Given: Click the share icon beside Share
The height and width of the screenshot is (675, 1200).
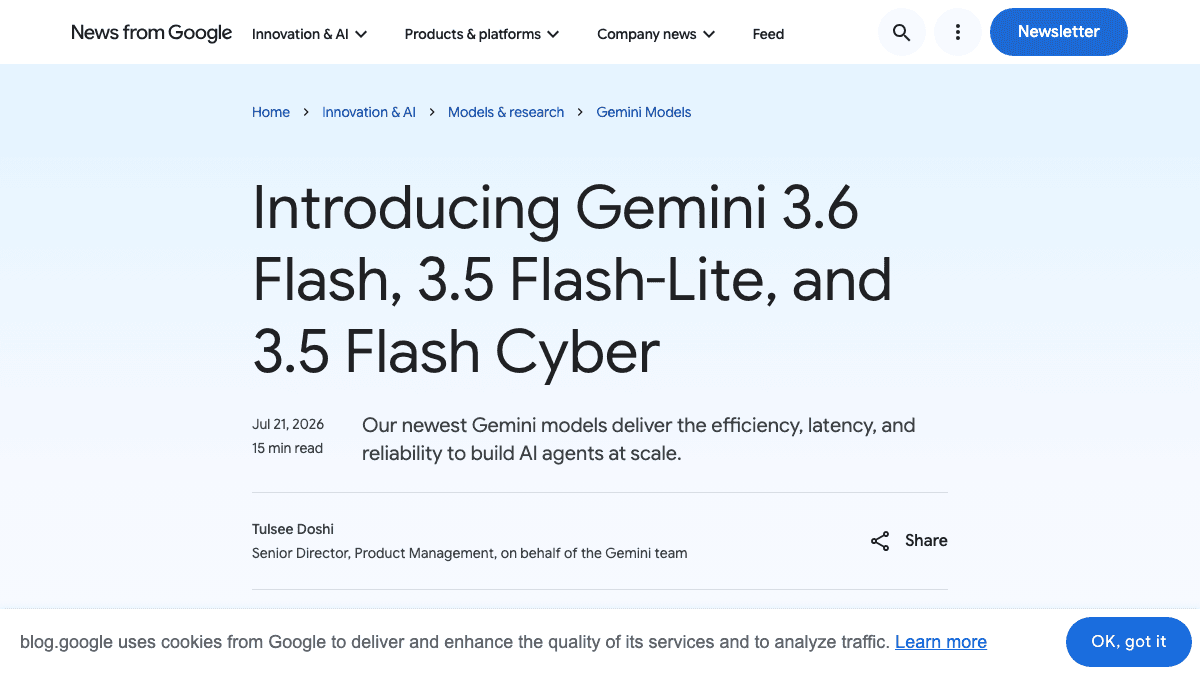Looking at the screenshot, I should pyautogui.click(x=880, y=541).
